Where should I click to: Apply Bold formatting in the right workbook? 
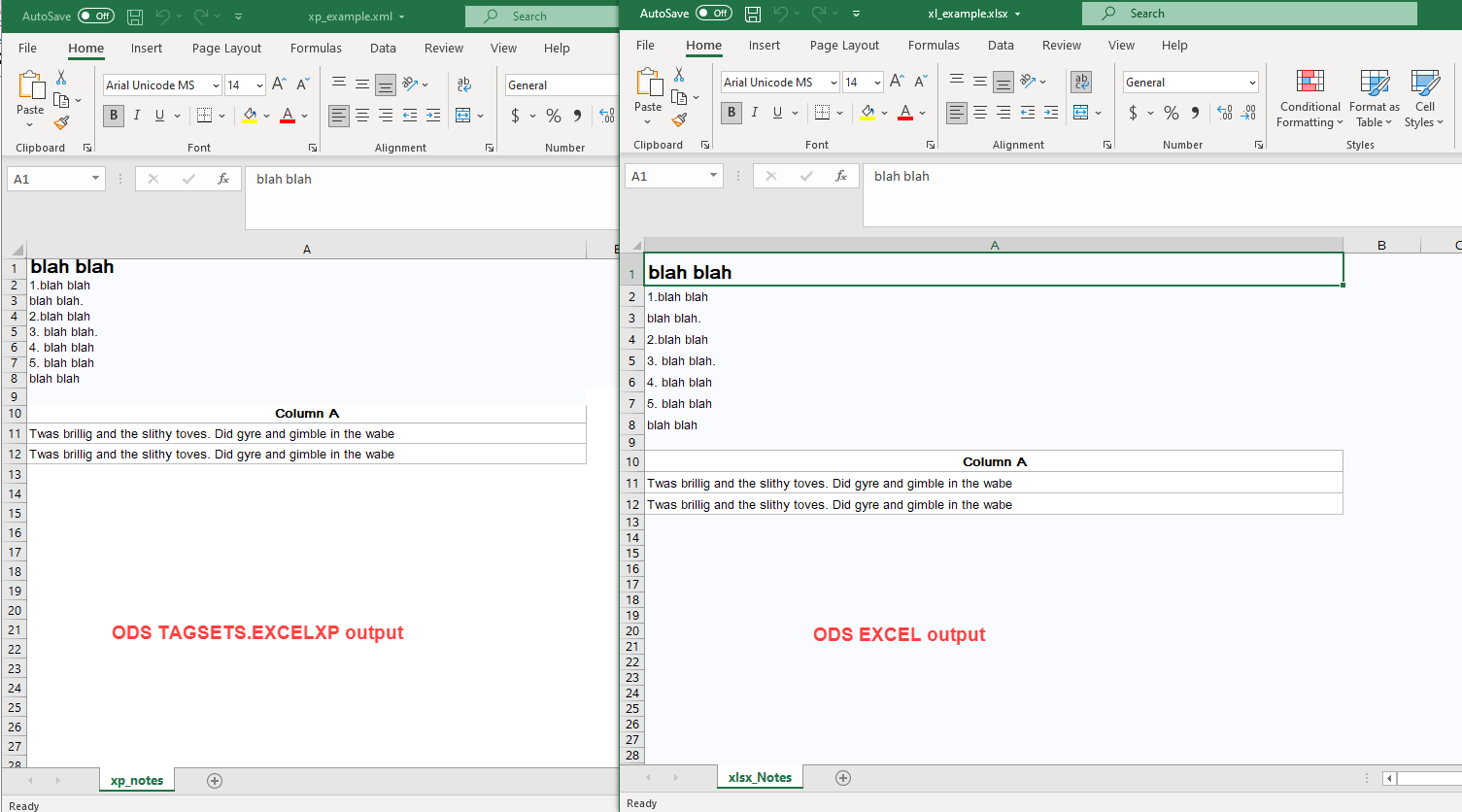point(731,113)
